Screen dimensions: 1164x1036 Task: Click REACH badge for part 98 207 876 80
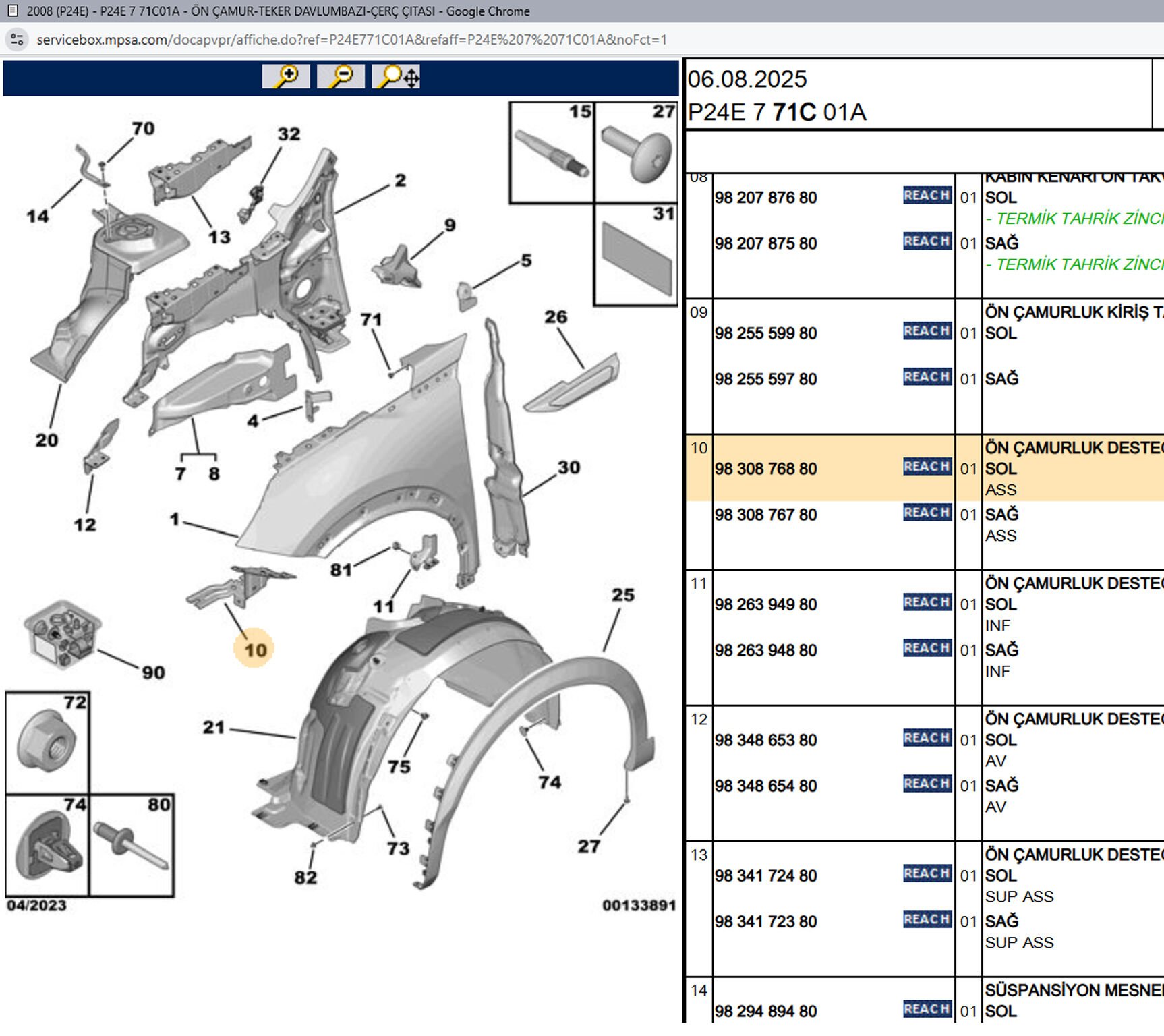click(927, 196)
